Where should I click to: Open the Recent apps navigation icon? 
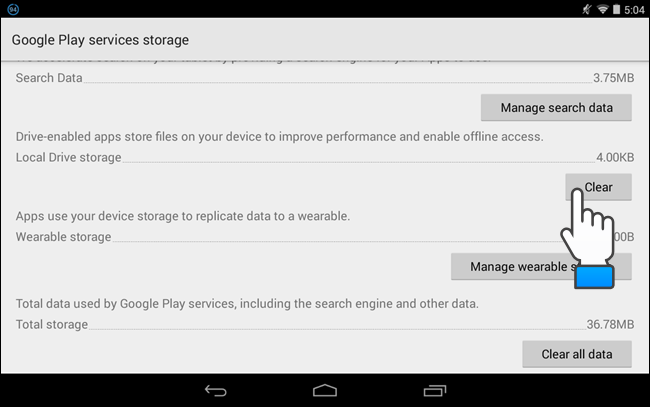click(x=434, y=389)
